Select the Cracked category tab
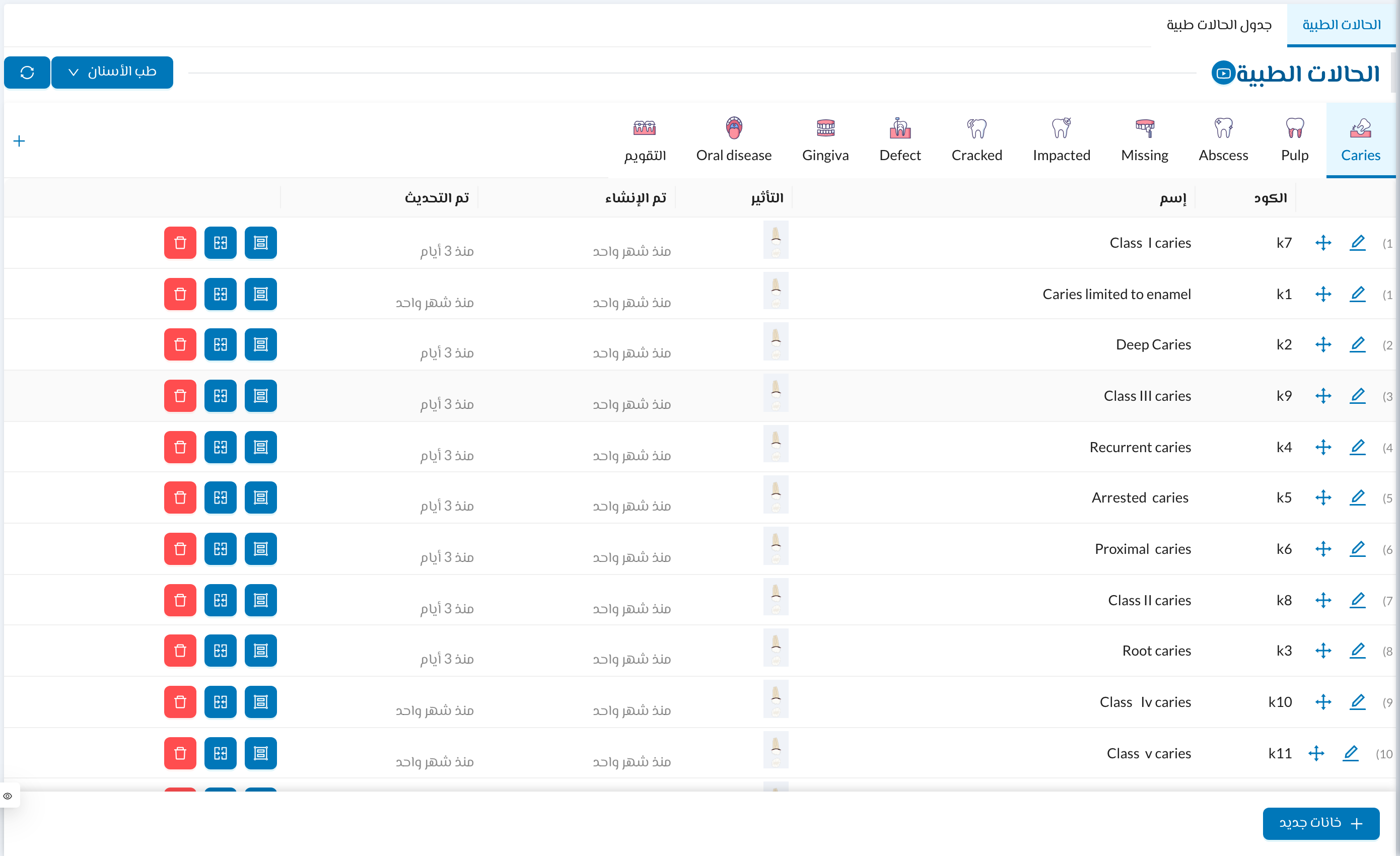Viewport: 1400px width, 856px height. [x=976, y=140]
